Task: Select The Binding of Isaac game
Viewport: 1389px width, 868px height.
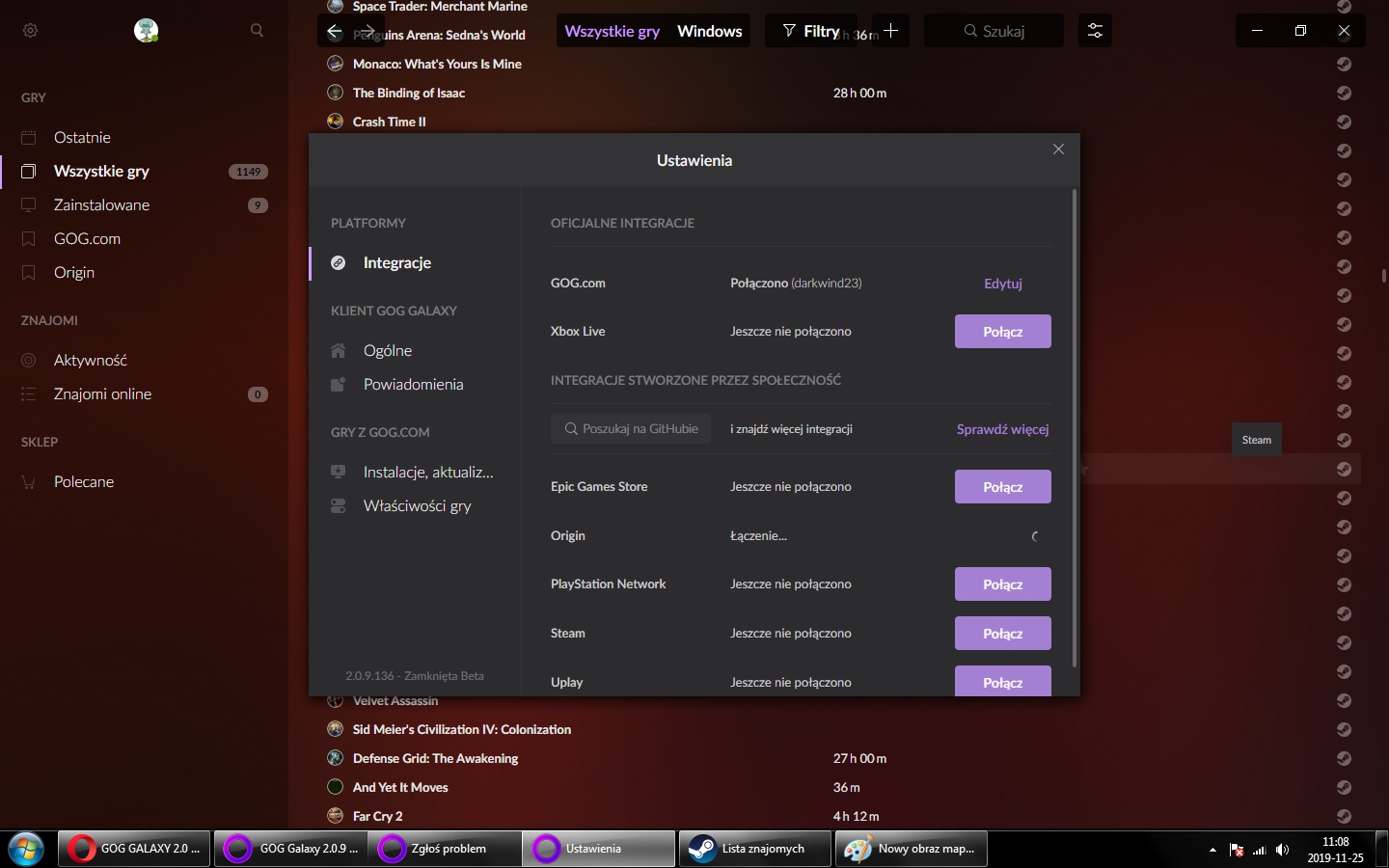Action: (x=409, y=93)
